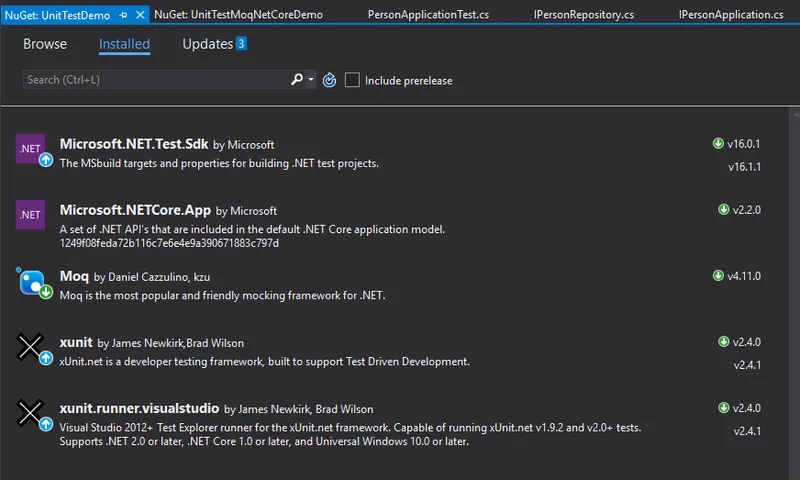Viewport: 800px width, 480px height.
Task: Click the refresh icon next to search
Action: tap(330, 80)
